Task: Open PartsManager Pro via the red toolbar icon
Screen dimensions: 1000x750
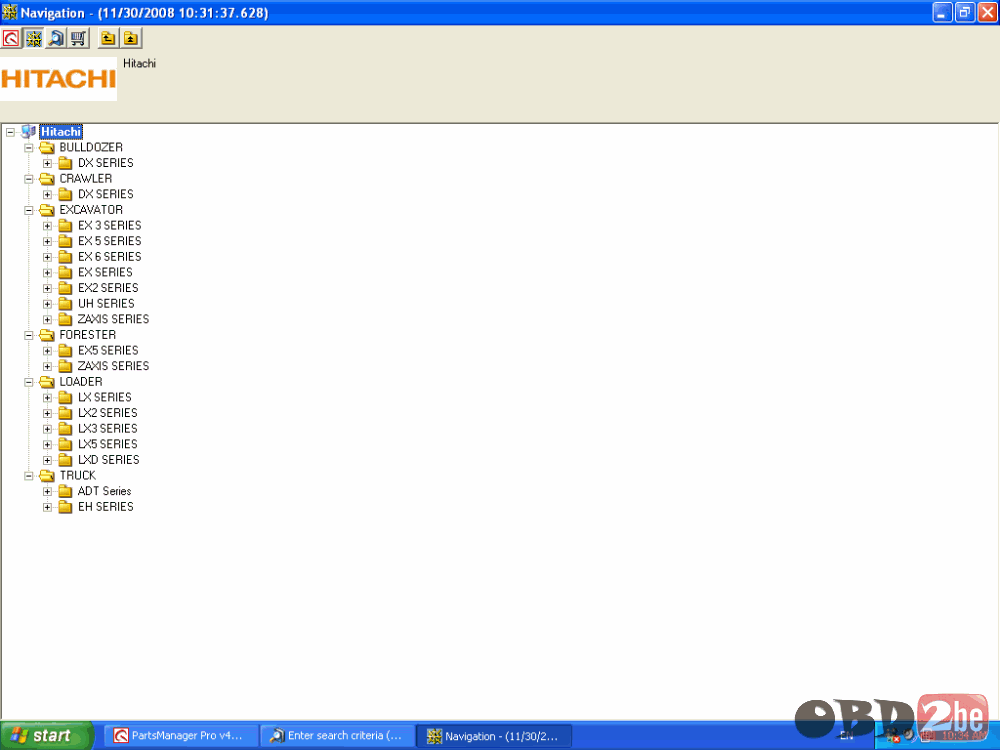Action: click(11, 39)
